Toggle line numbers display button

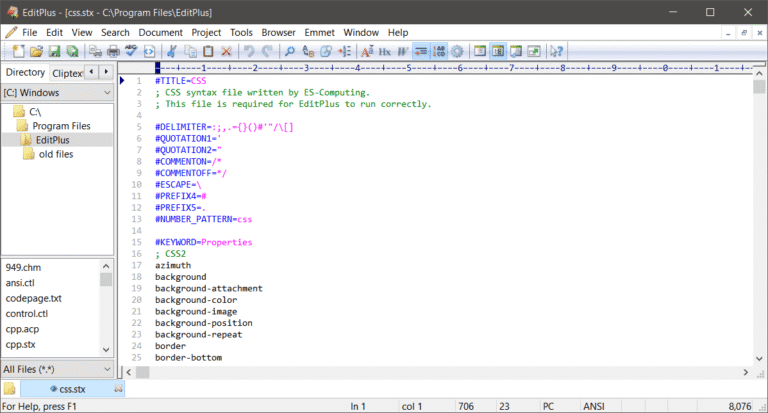[x=439, y=51]
